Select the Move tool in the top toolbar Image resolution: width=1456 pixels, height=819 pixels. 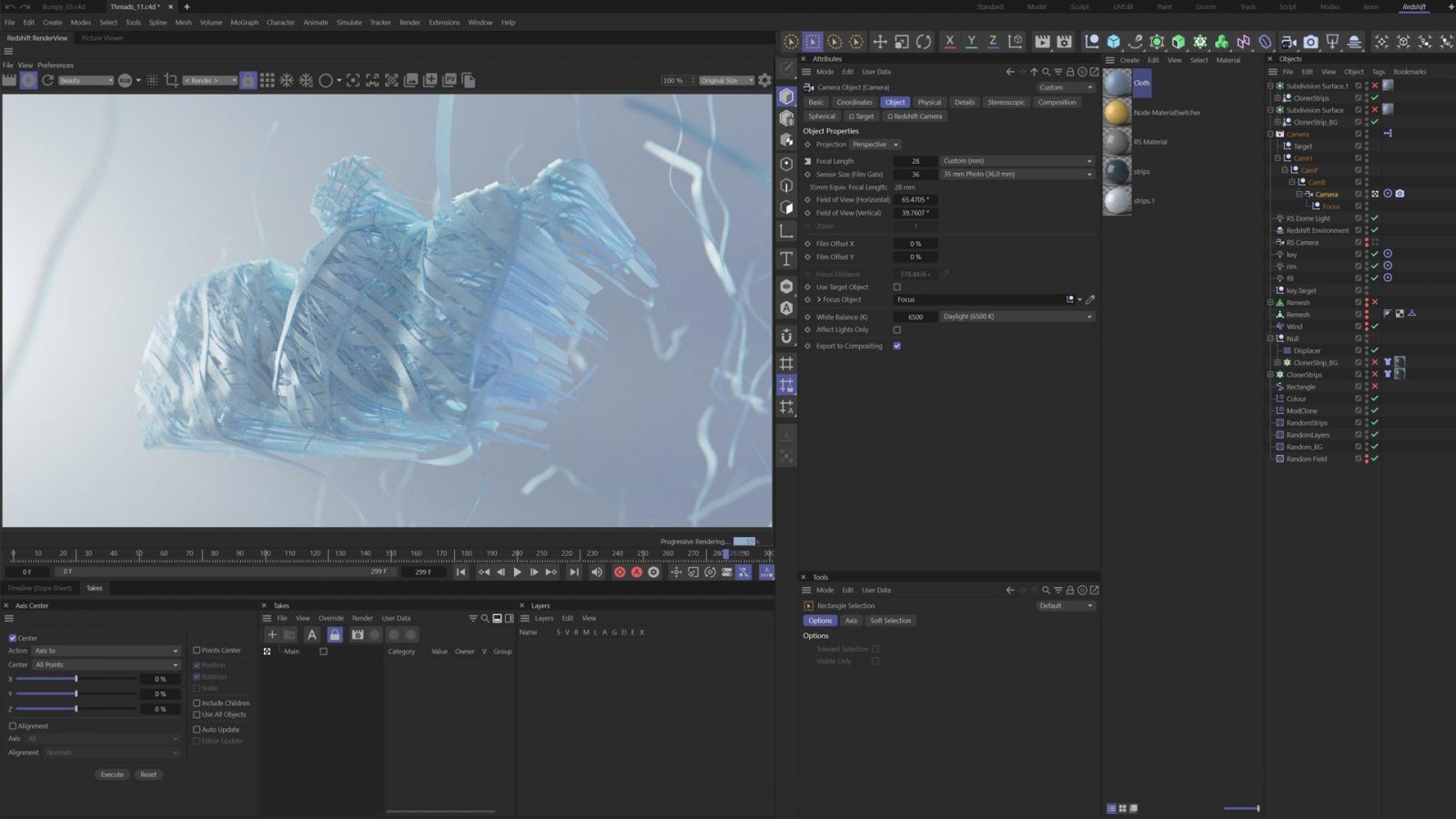(879, 42)
